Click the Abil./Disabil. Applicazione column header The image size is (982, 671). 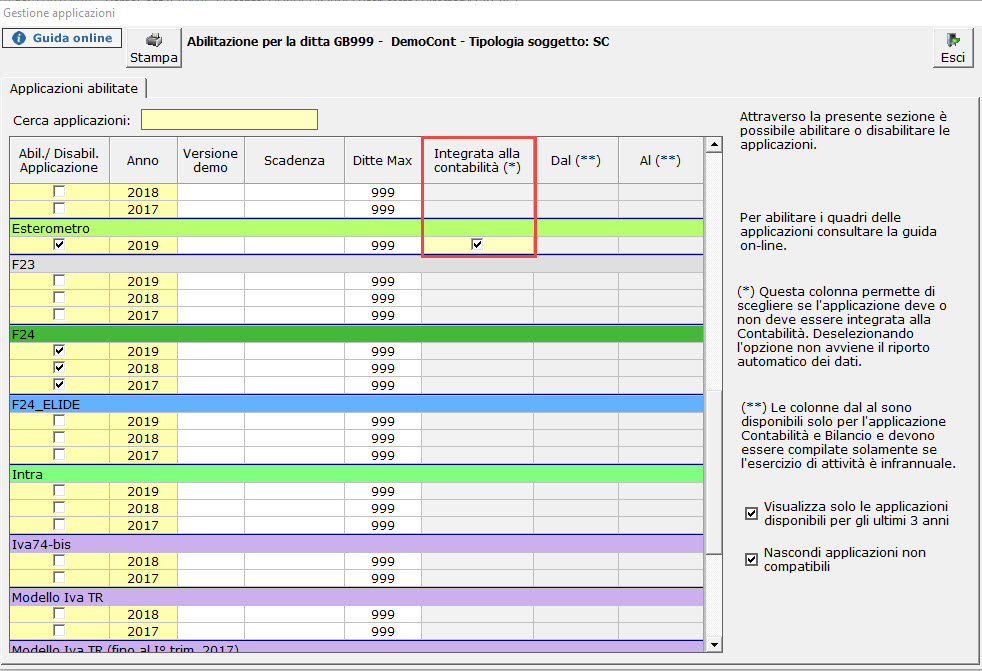coord(59,160)
